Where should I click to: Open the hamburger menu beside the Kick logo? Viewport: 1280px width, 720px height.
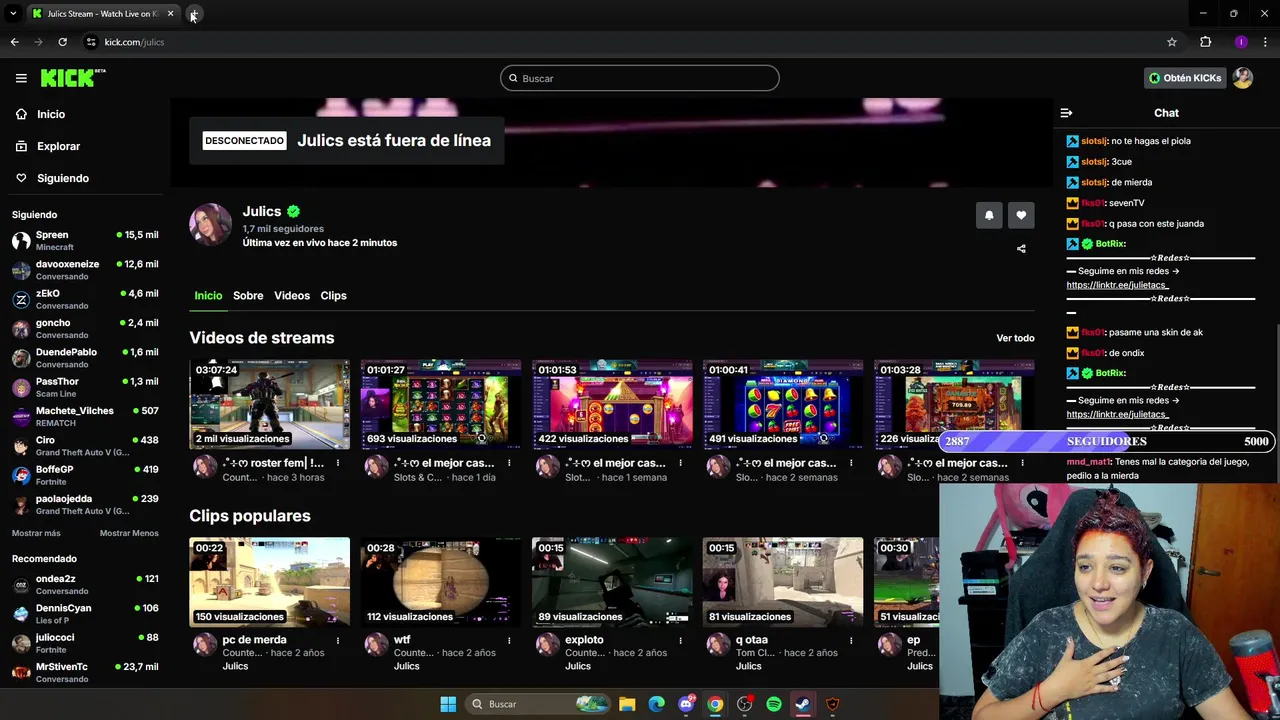tap(21, 78)
